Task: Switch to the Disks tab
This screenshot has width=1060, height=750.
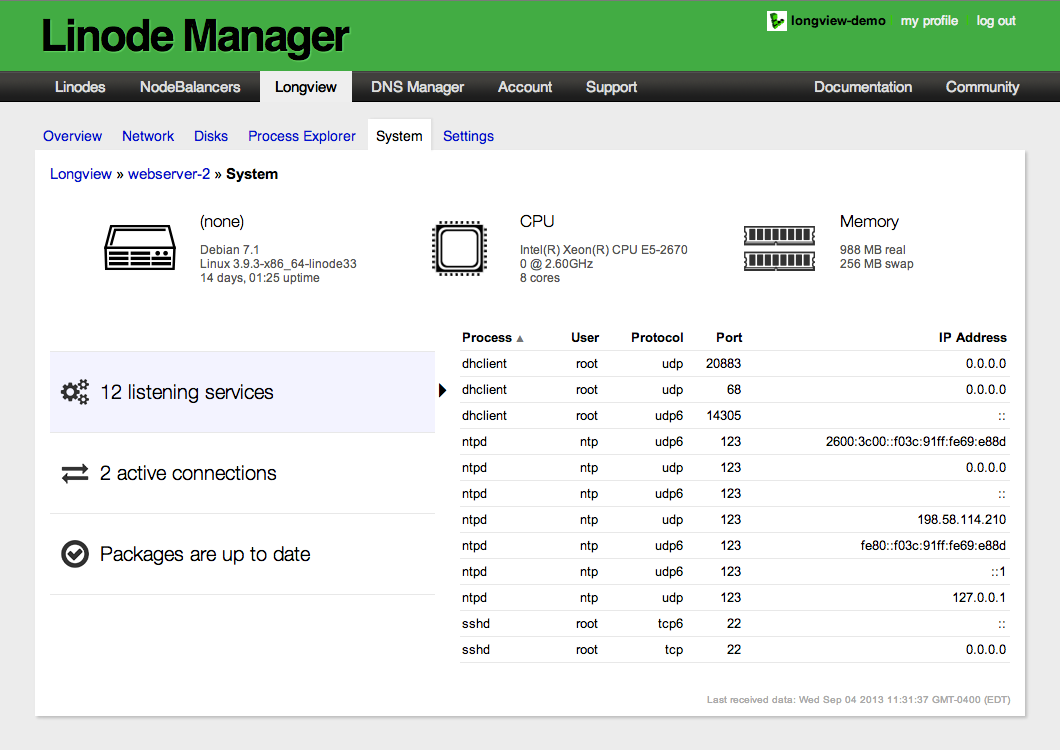Action: coord(211,136)
